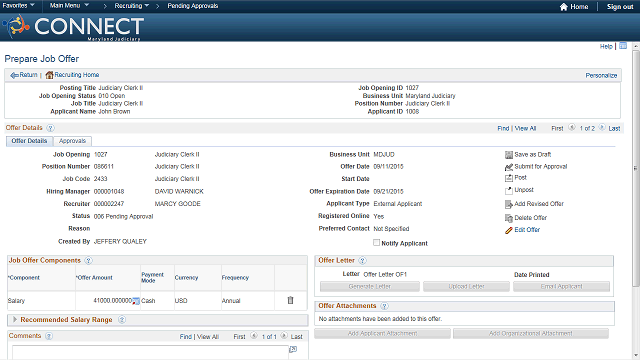Click the Submit for Approval icon
This screenshot has width=640, height=360.
[509, 167]
